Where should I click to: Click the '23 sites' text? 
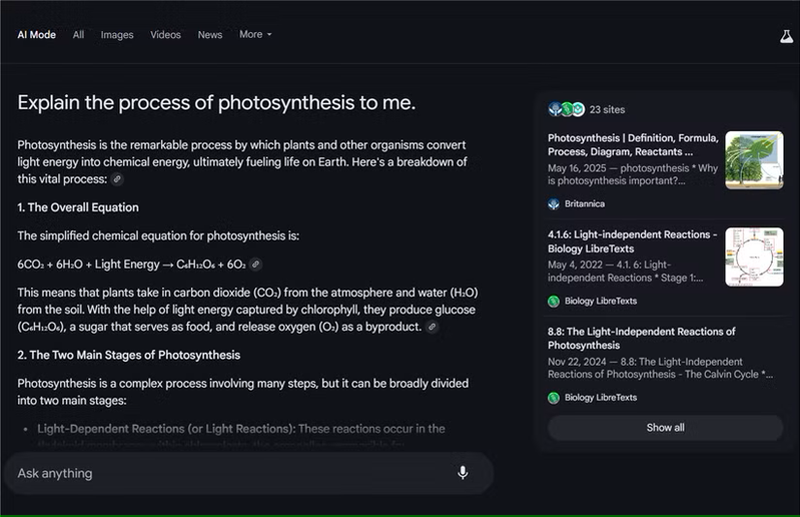[607, 109]
